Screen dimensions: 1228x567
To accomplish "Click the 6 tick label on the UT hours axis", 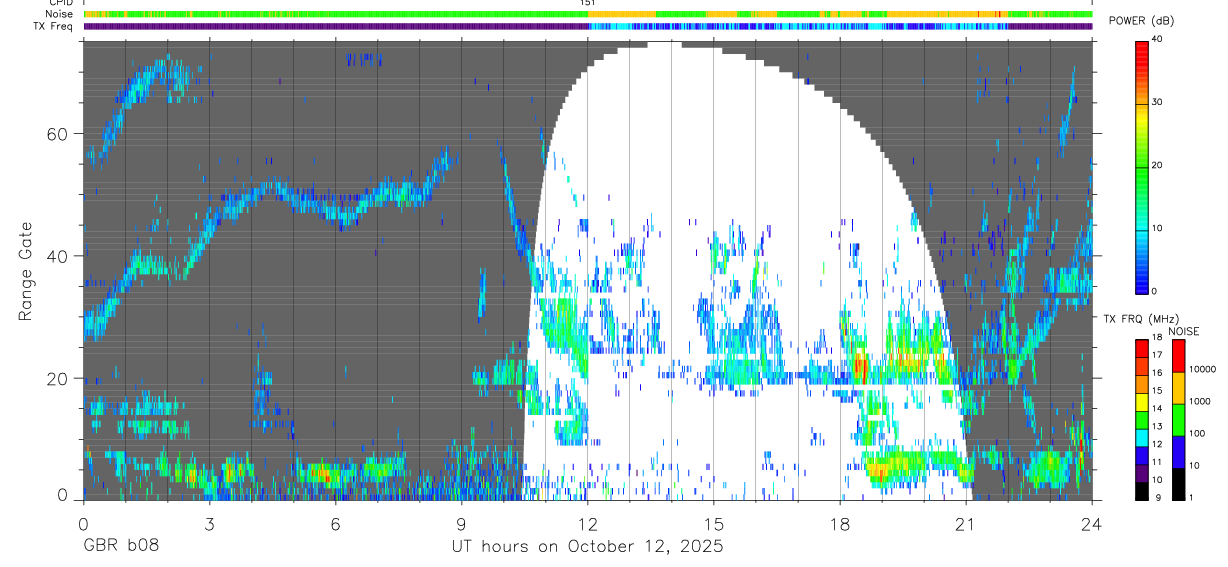I will tap(335, 523).
